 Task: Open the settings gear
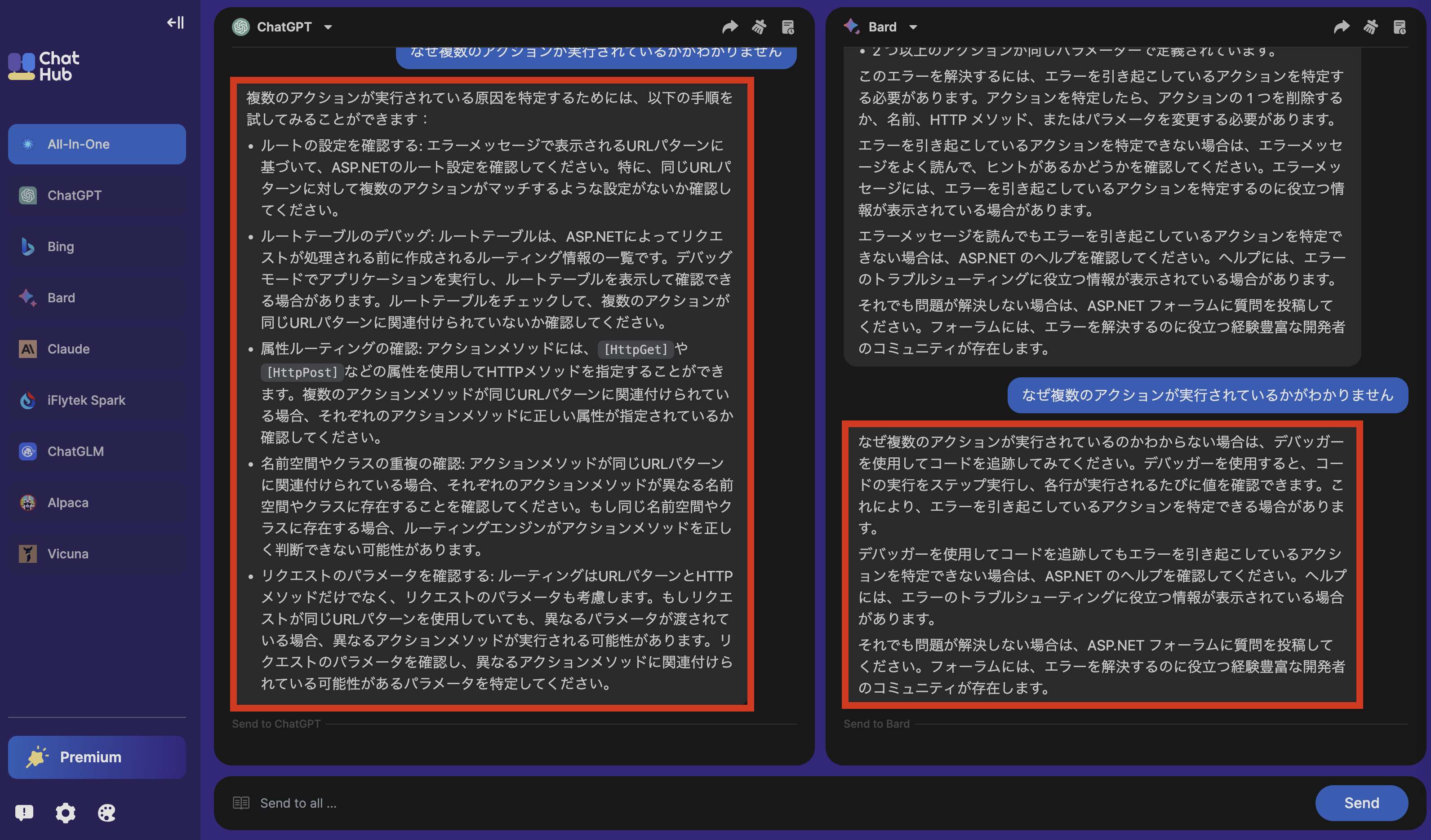65,813
